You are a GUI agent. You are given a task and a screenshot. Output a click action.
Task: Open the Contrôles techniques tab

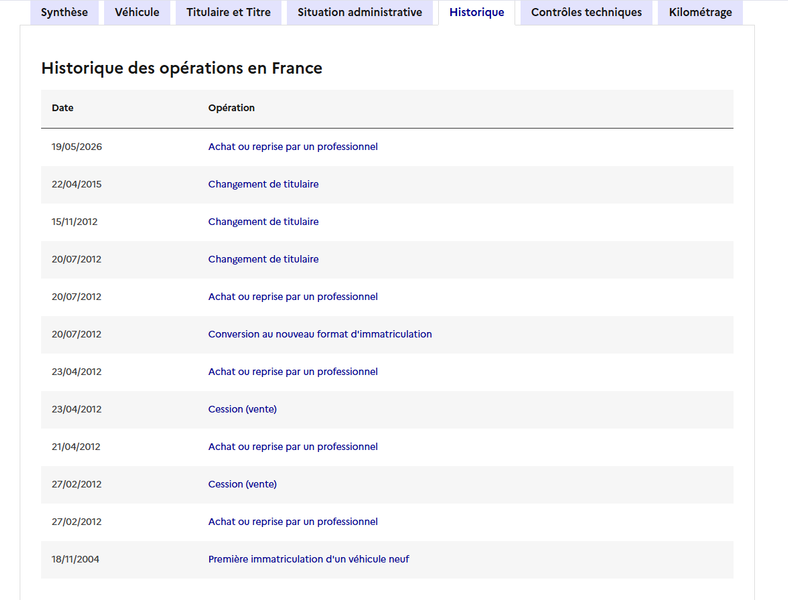(x=586, y=12)
